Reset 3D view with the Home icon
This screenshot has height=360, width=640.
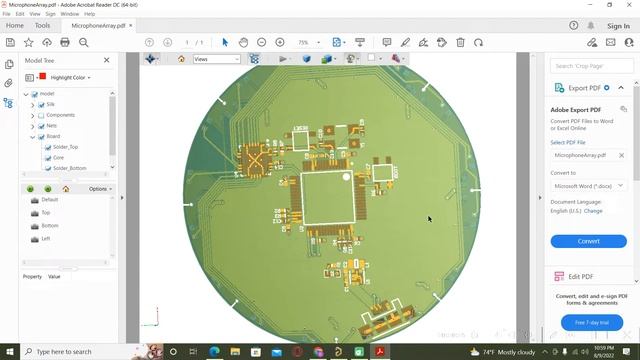click(181, 59)
